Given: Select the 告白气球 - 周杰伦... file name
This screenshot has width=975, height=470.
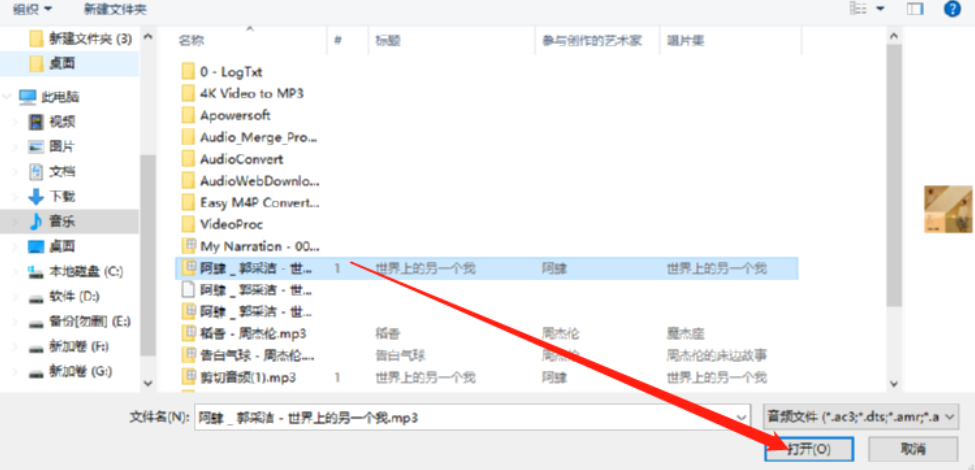Looking at the screenshot, I should (257, 356).
